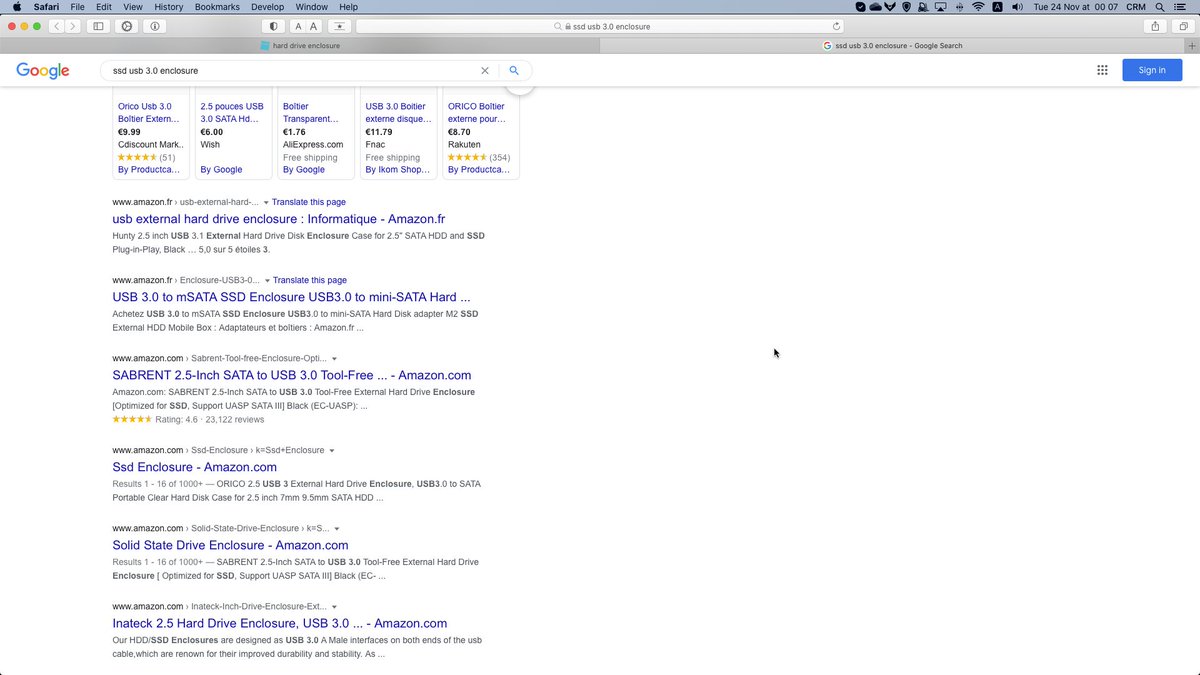
Task: Click the blue magnifier search icon
Action: [x=514, y=71]
